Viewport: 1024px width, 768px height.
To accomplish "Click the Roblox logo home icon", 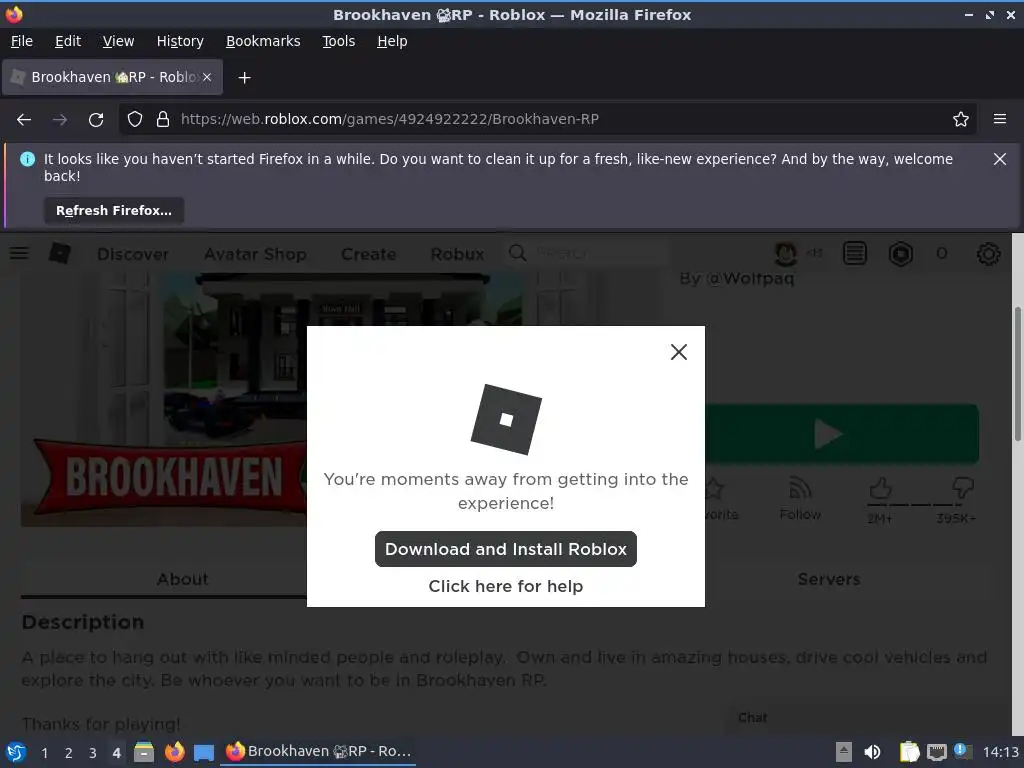I will coord(60,253).
